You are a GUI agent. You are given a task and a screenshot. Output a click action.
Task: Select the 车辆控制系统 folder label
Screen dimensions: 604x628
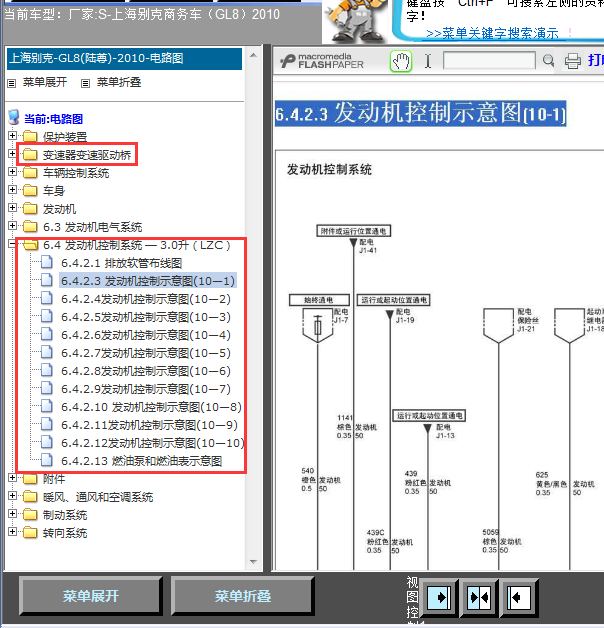tap(76, 173)
